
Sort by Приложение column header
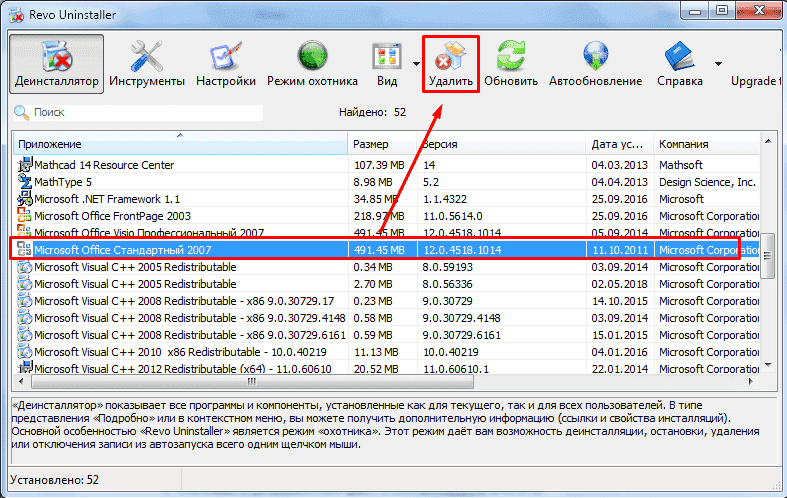pos(180,144)
